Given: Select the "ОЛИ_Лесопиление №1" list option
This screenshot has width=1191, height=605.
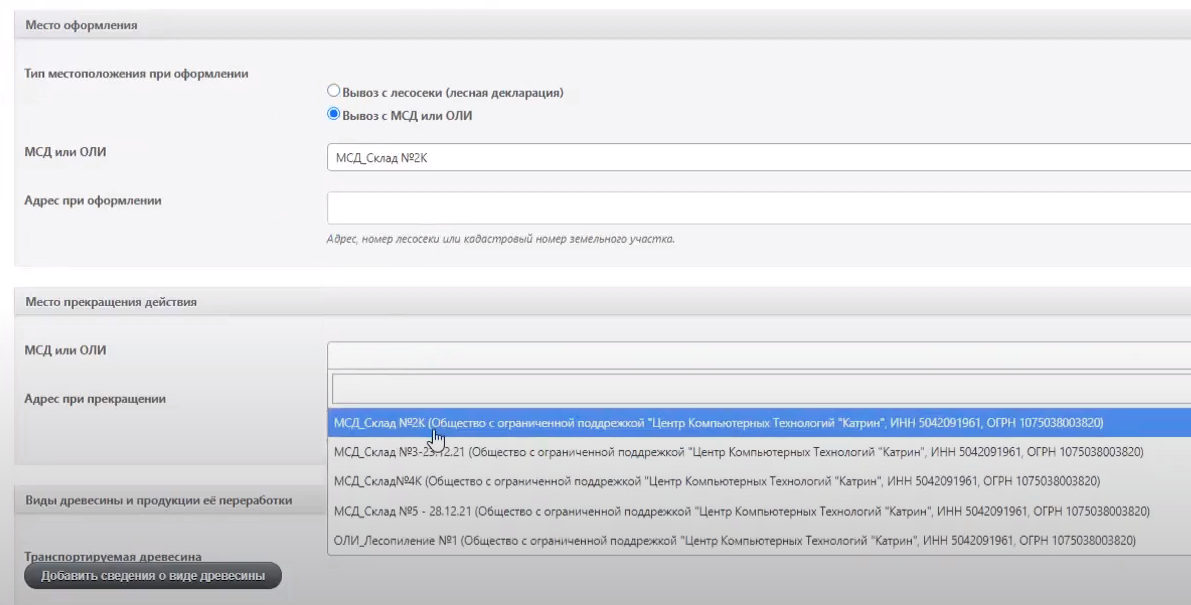Looking at the screenshot, I should coord(734,541).
